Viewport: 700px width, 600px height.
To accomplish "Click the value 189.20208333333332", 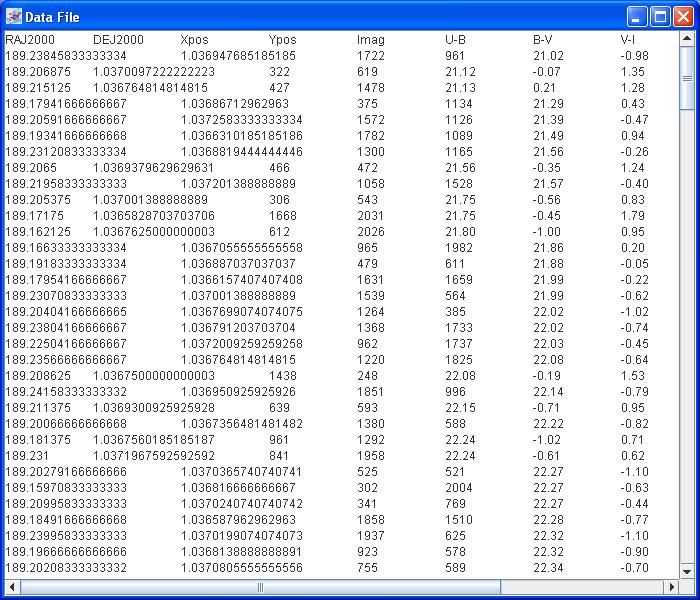I will 66,570.
